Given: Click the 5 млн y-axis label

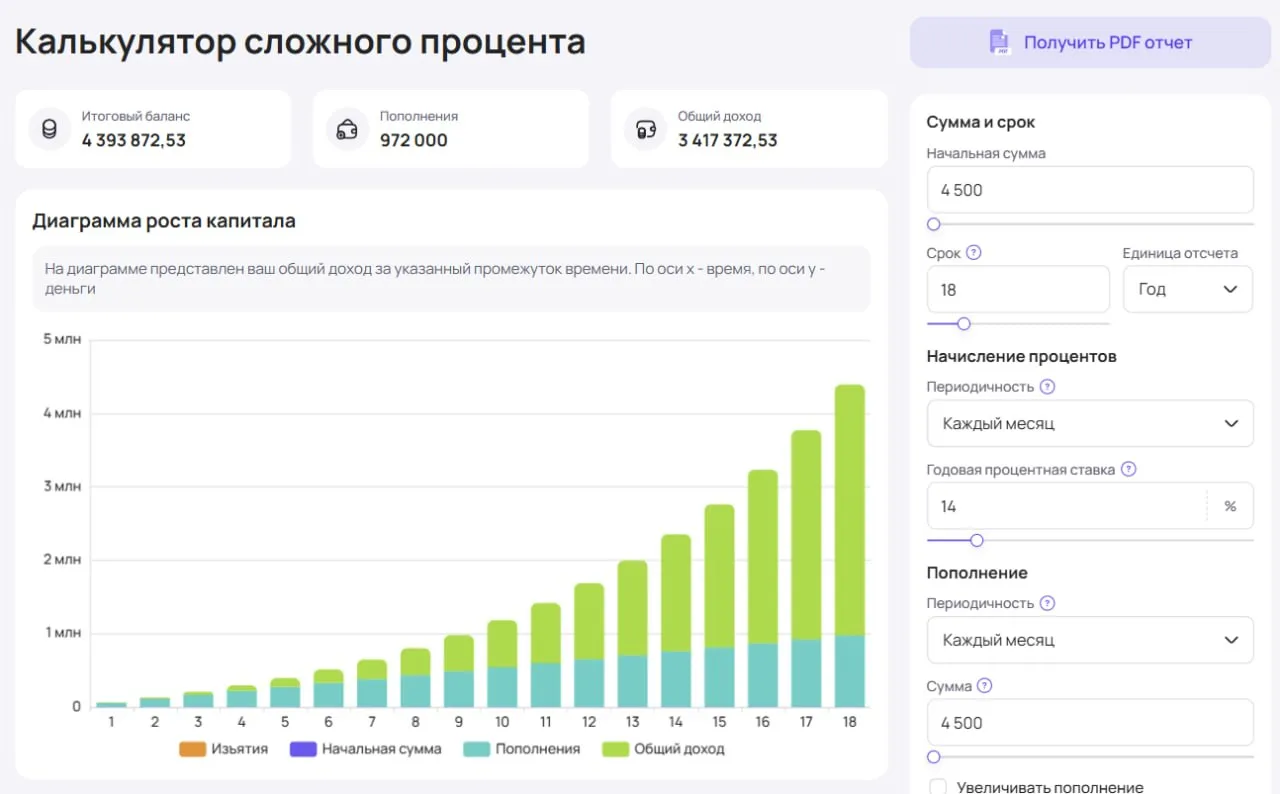Looking at the screenshot, I should click(61, 339).
